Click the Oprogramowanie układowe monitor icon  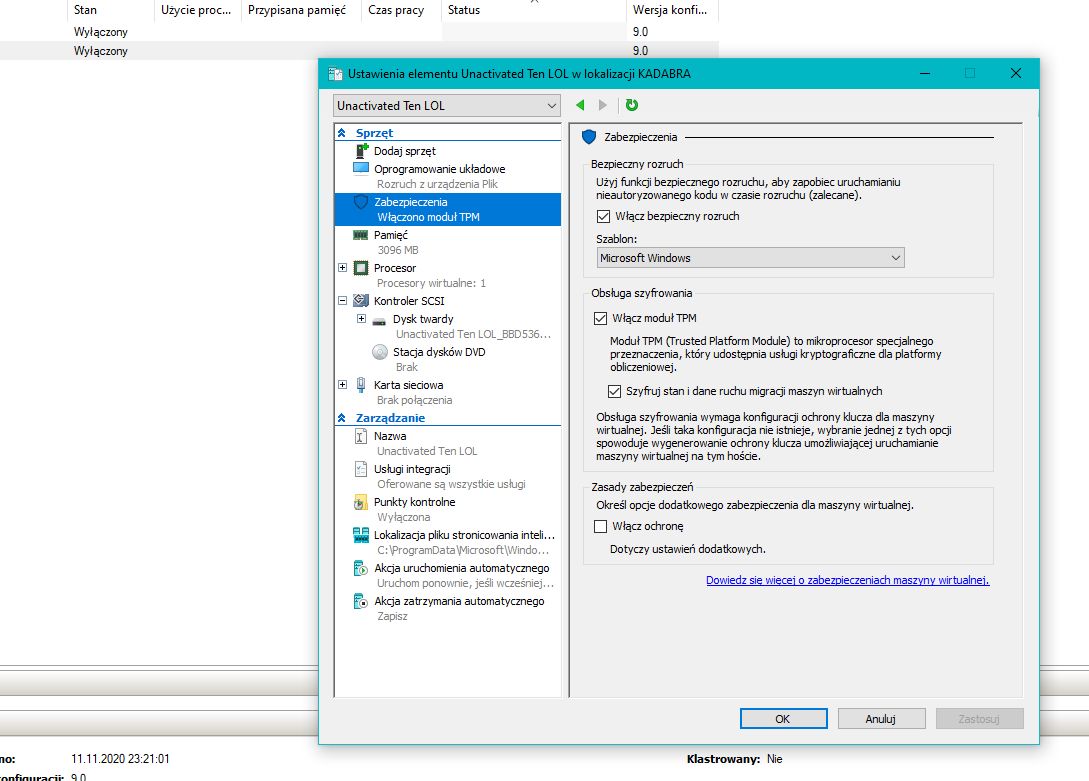tap(361, 169)
